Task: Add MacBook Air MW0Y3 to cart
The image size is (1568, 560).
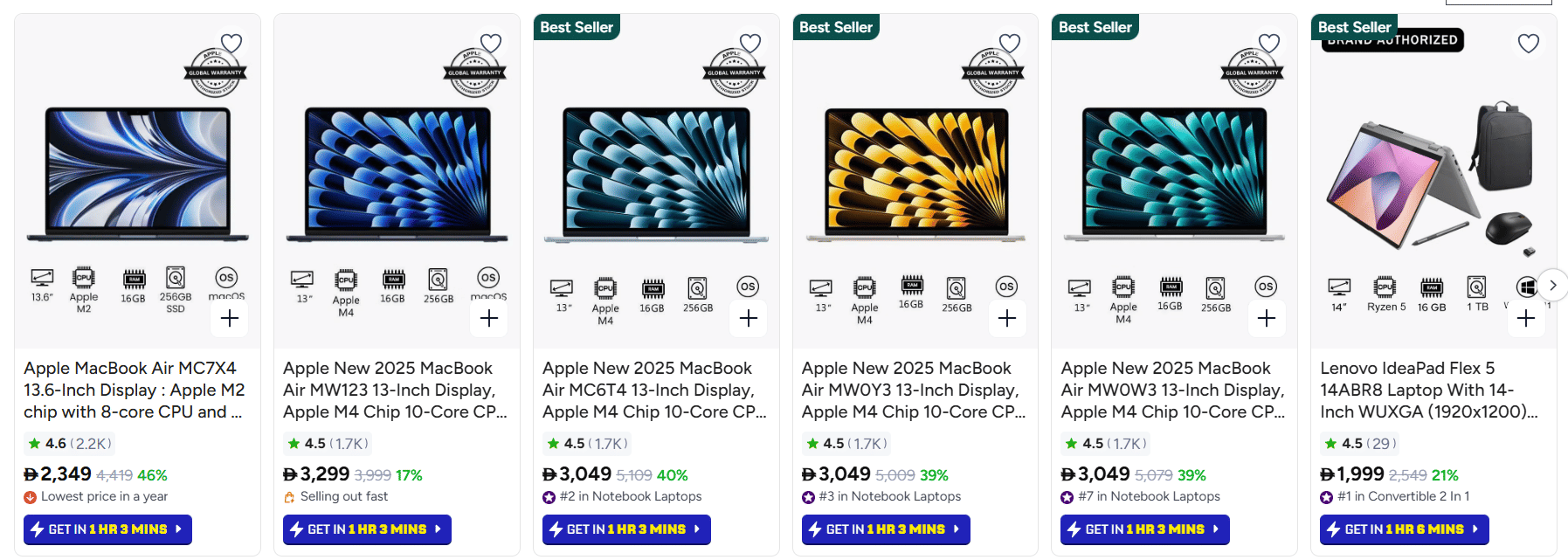Action: (x=1007, y=319)
